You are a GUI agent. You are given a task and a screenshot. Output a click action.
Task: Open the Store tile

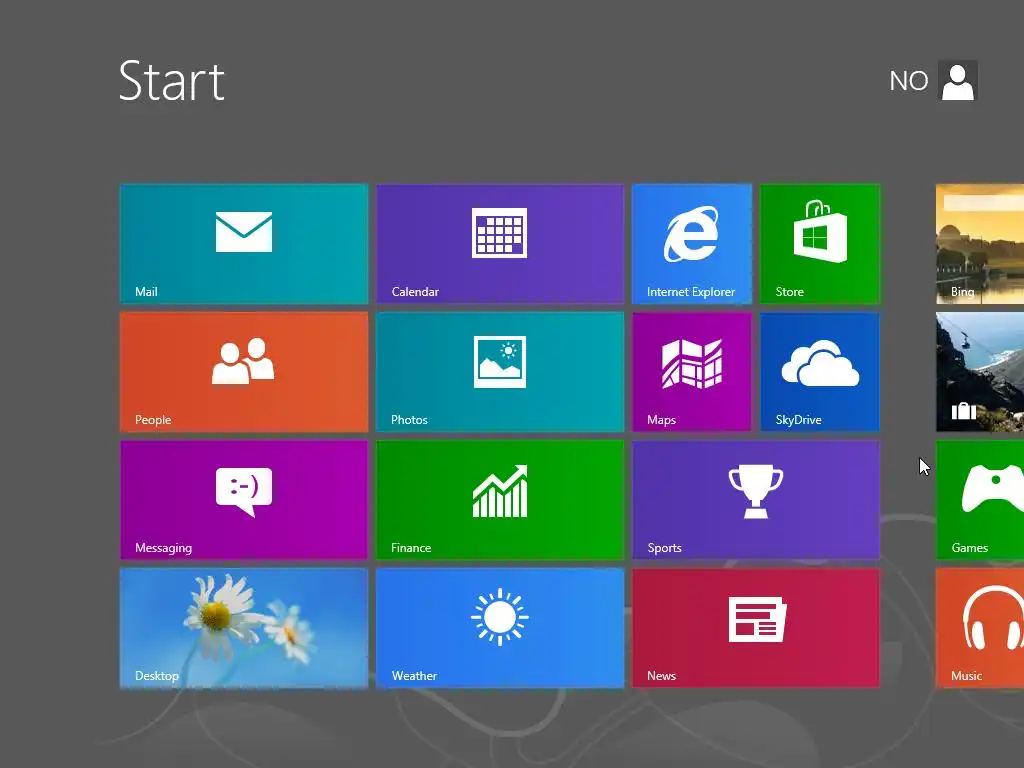click(820, 244)
